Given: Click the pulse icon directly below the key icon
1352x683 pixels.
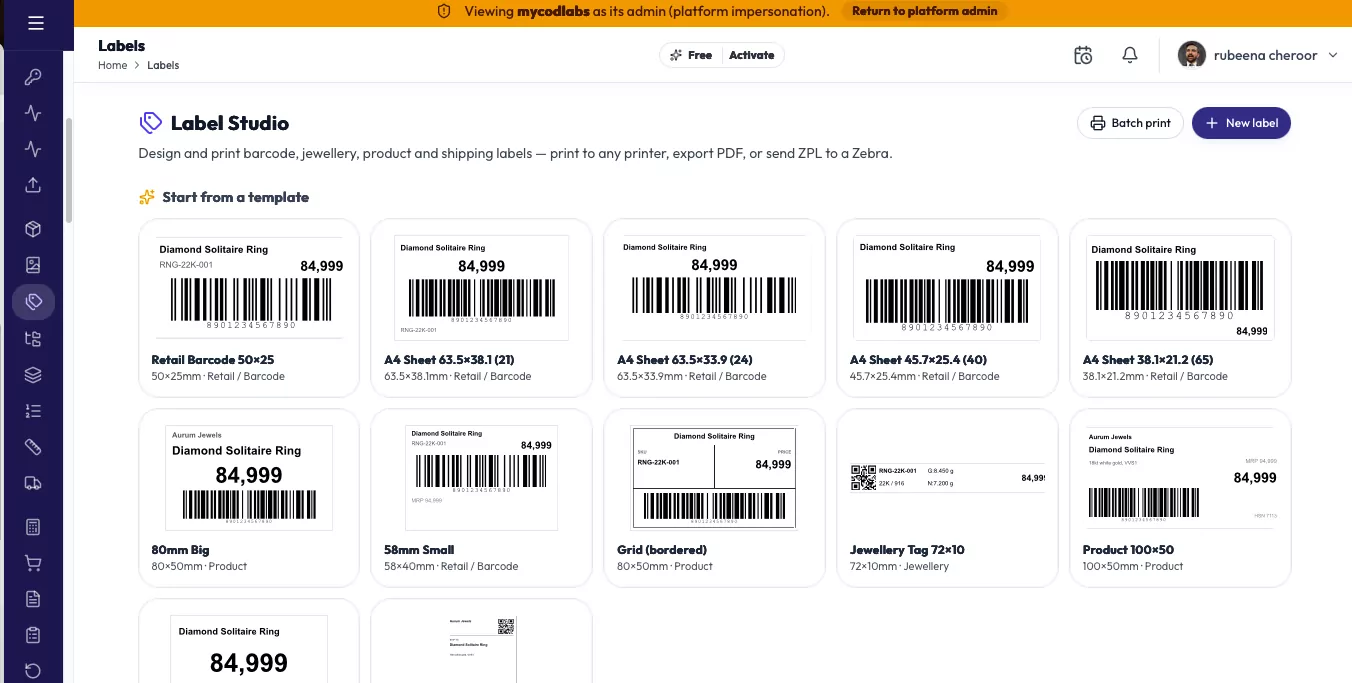Looking at the screenshot, I should pyautogui.click(x=33, y=113).
